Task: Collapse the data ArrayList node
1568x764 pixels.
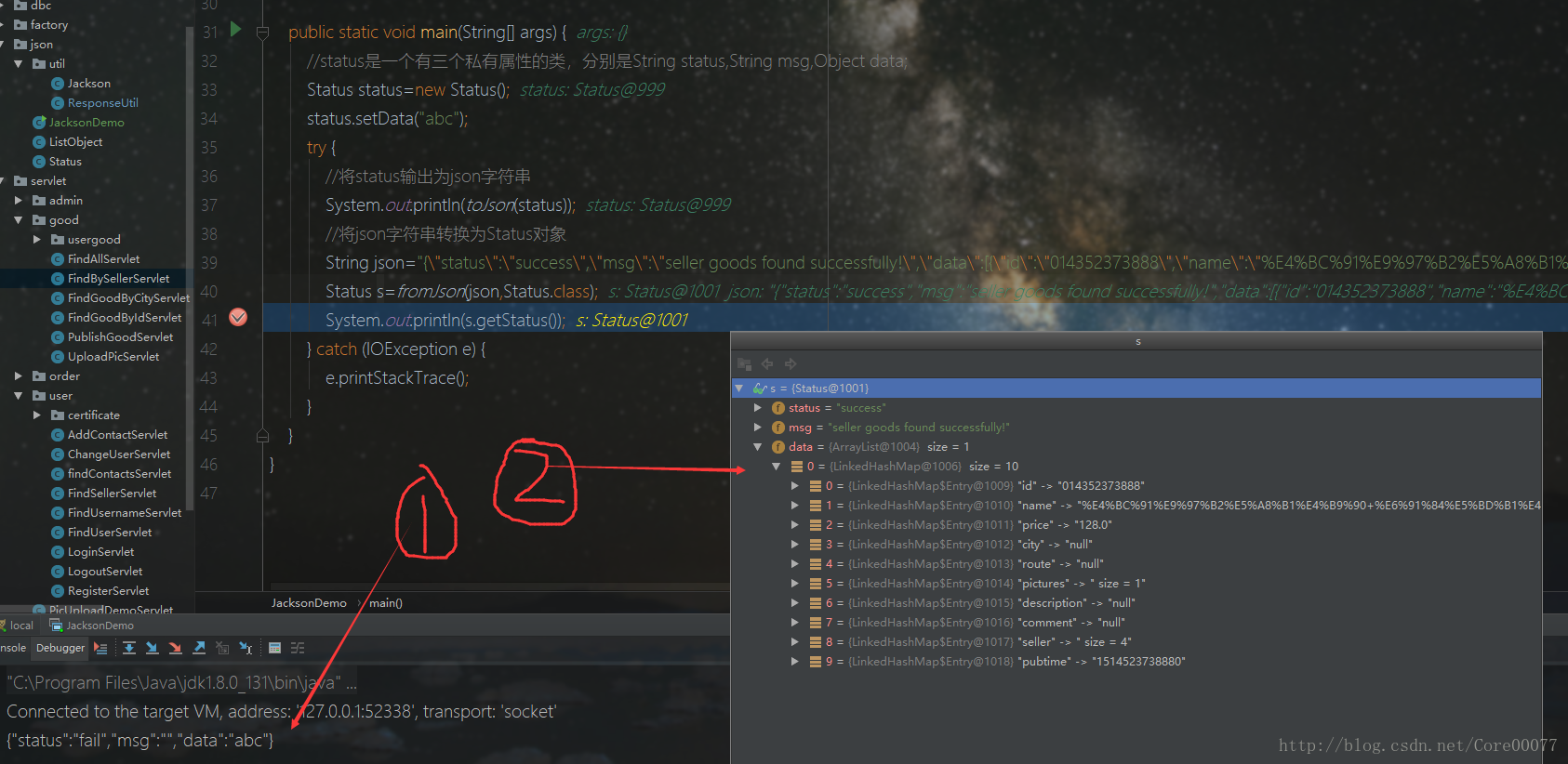Action: 758,447
